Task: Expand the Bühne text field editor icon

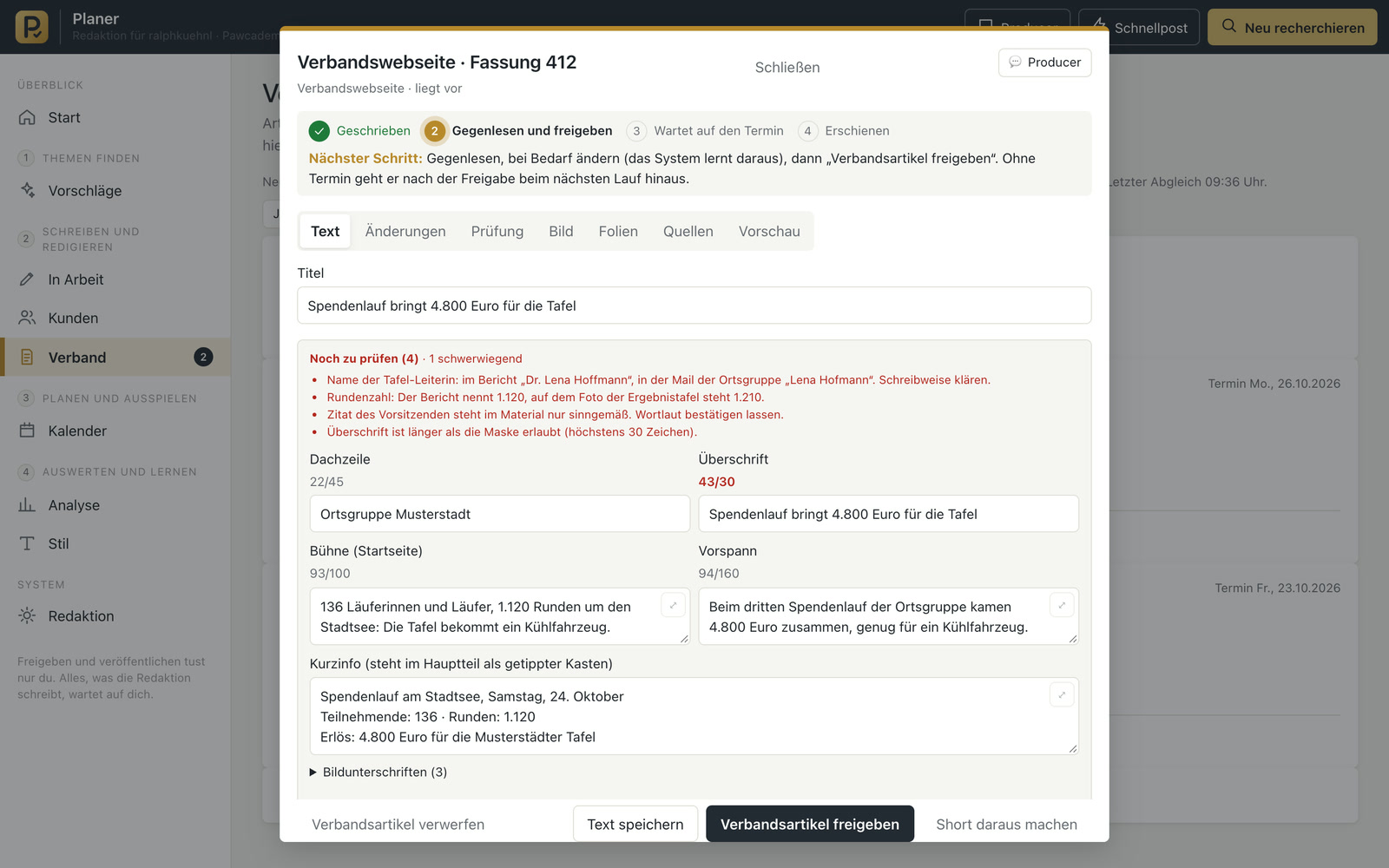Action: click(x=673, y=605)
